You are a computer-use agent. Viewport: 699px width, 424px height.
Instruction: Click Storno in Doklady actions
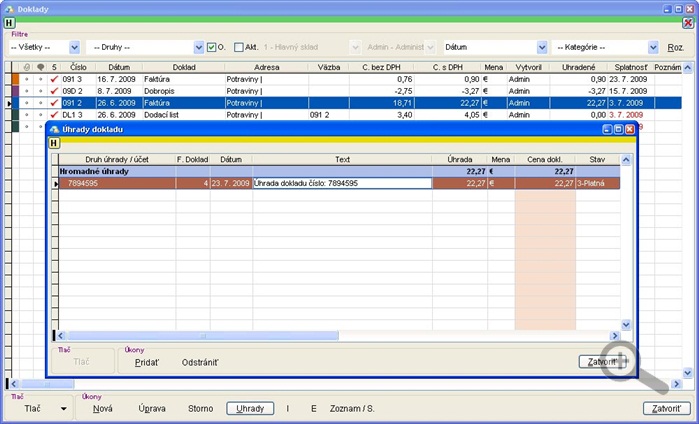pos(200,409)
